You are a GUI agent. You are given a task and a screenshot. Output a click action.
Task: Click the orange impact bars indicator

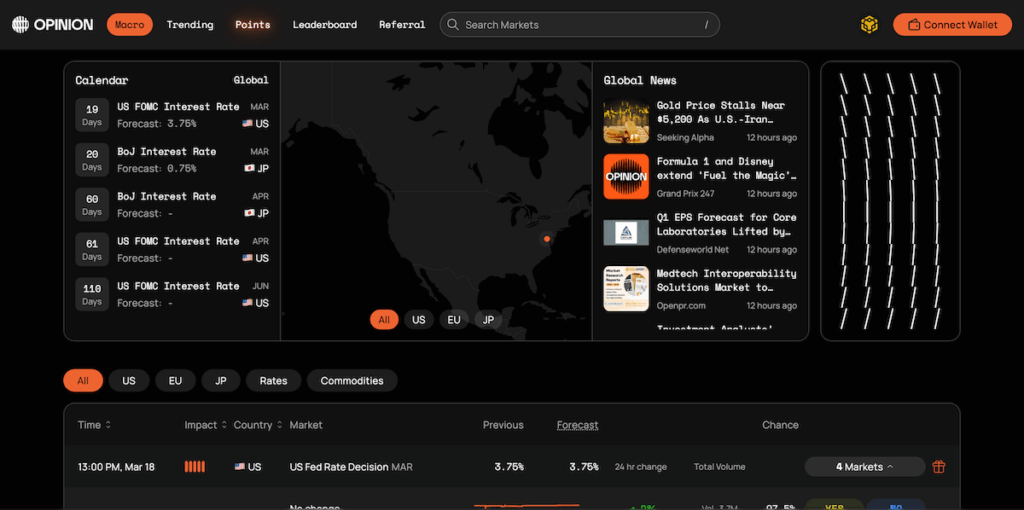click(x=195, y=467)
